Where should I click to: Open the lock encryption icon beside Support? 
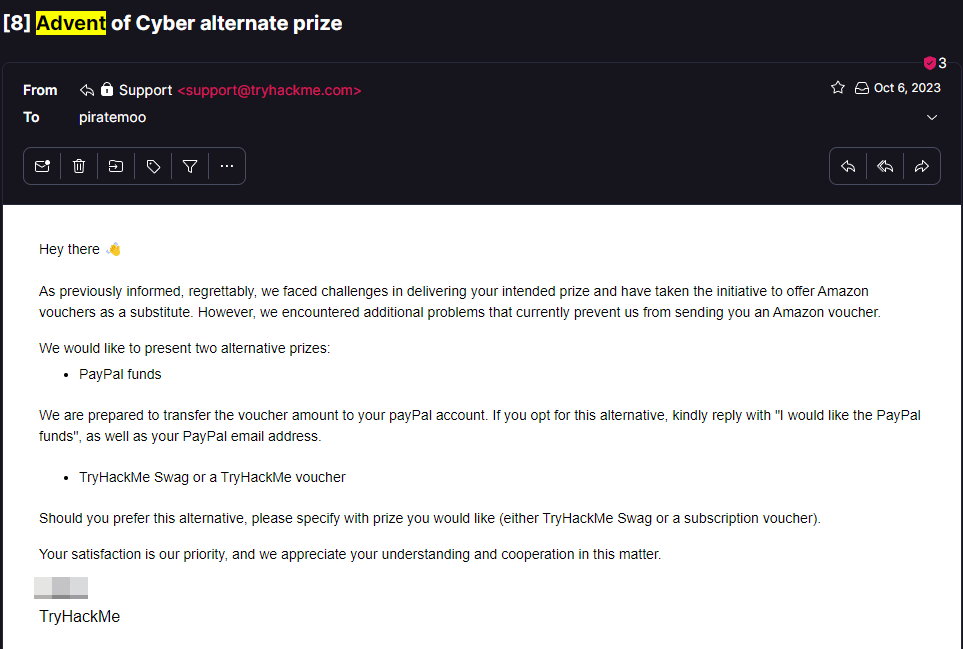pyautogui.click(x=107, y=90)
